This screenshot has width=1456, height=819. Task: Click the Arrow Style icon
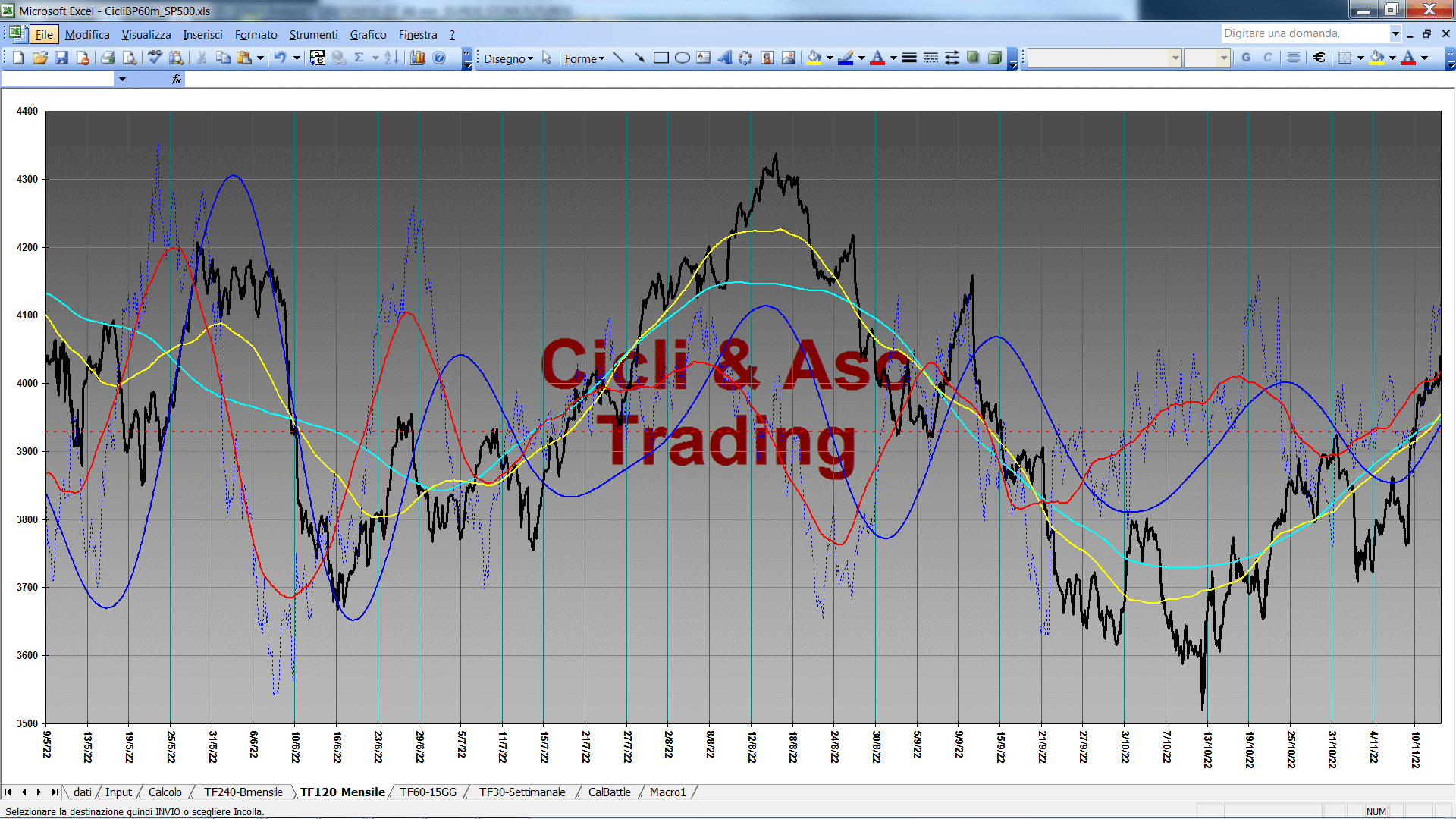coord(952,58)
